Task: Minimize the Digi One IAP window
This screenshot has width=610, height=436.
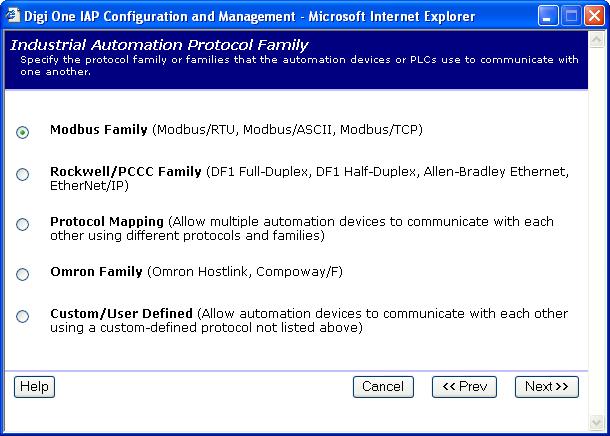Action: coord(547,15)
